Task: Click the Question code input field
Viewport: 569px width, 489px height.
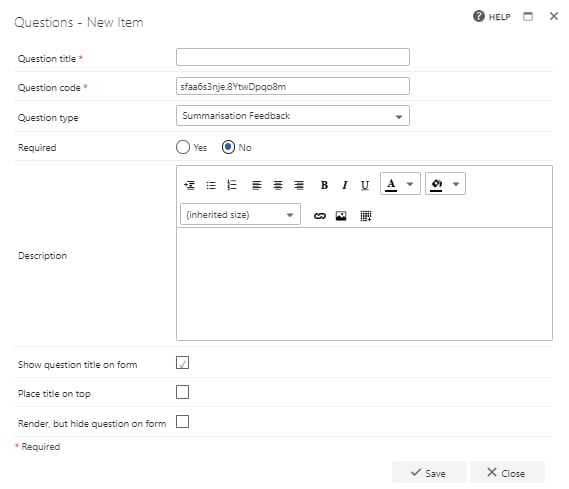Action: point(293,86)
